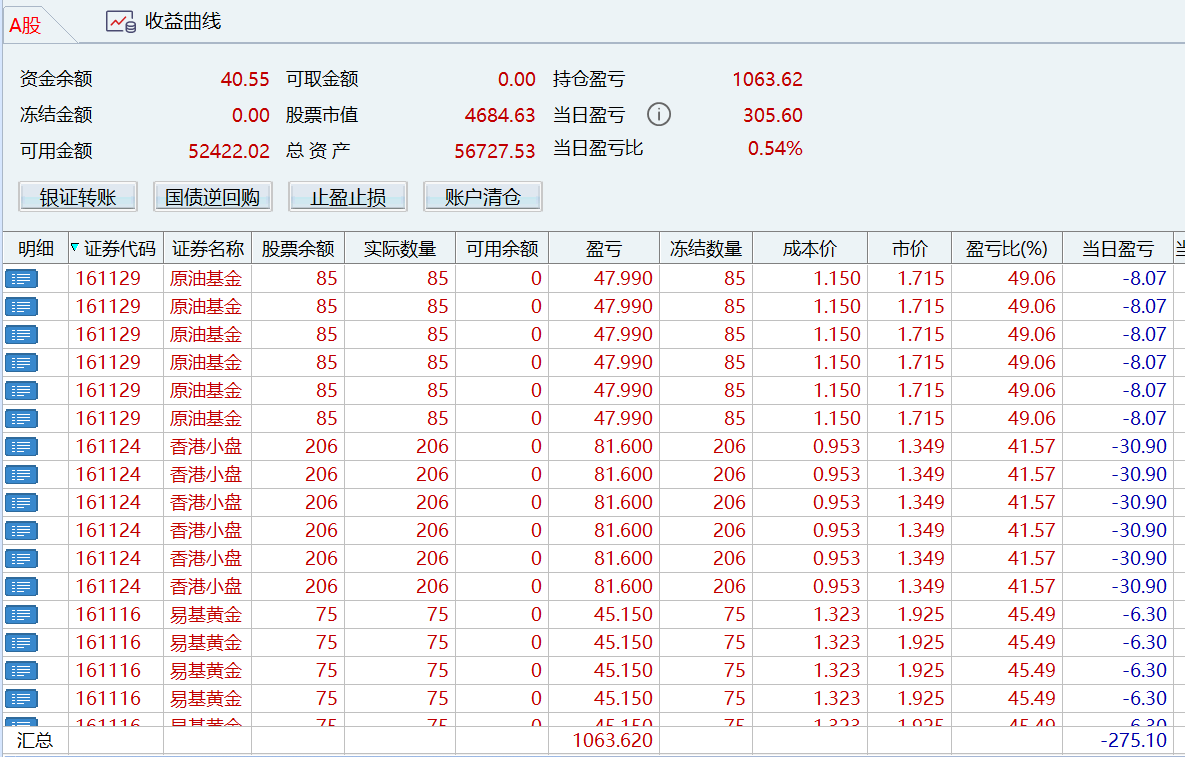
Task: Sort by the 当日盈亏 column header
Action: [x=1118, y=249]
